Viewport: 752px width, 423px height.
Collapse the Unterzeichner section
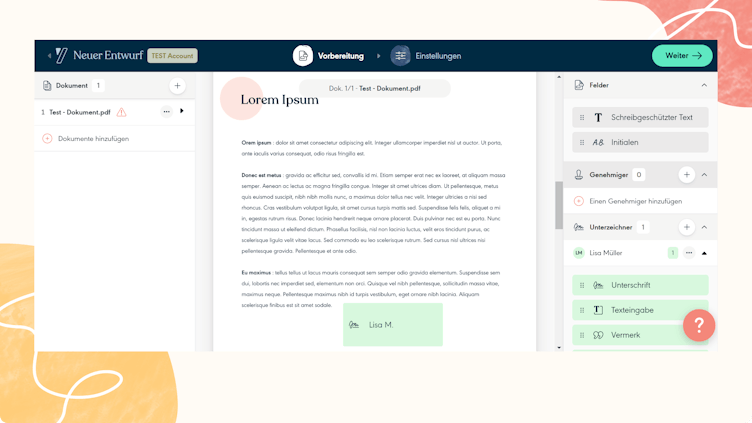click(x=704, y=227)
